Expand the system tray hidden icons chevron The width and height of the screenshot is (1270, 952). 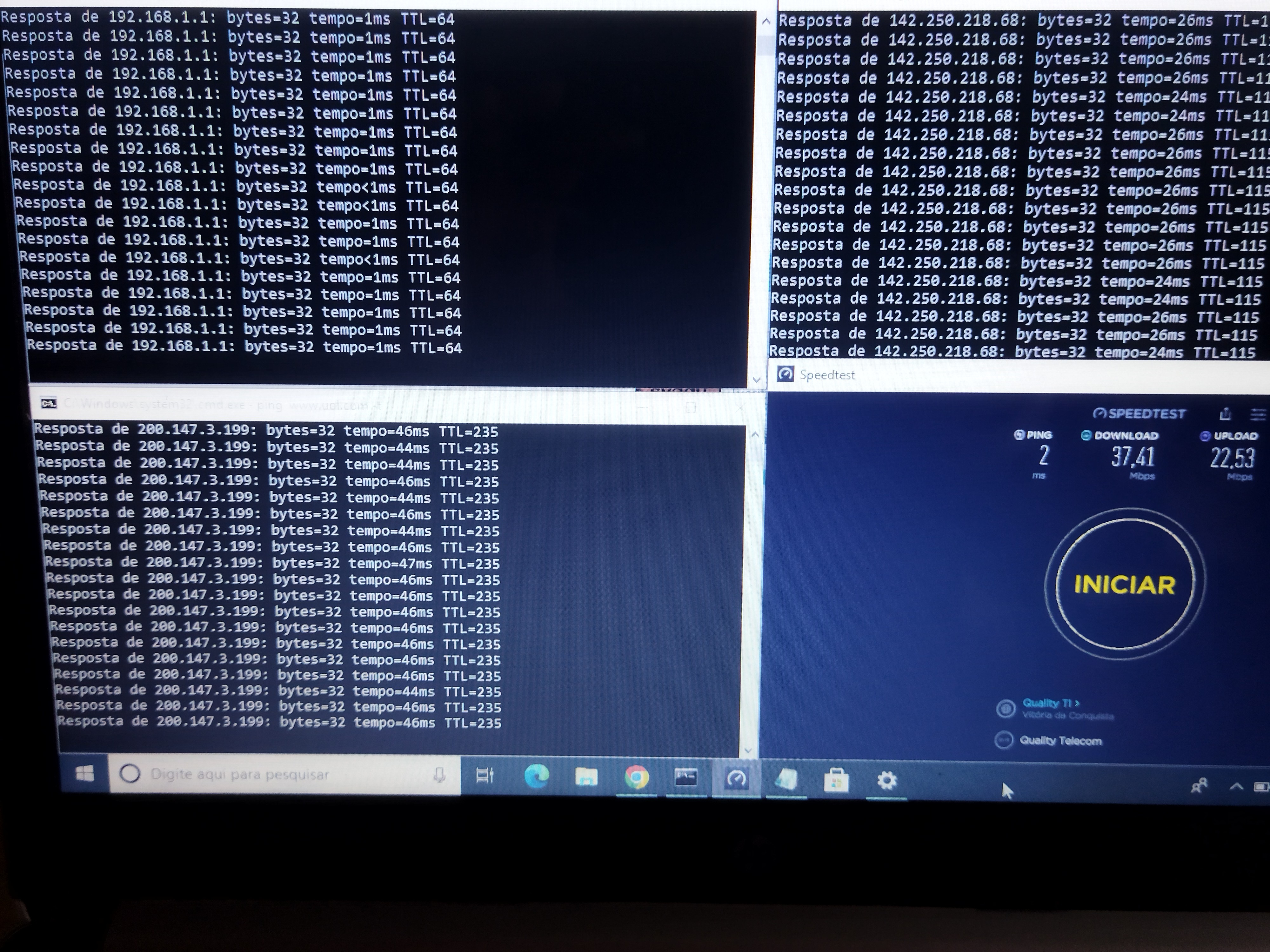click(x=1236, y=786)
